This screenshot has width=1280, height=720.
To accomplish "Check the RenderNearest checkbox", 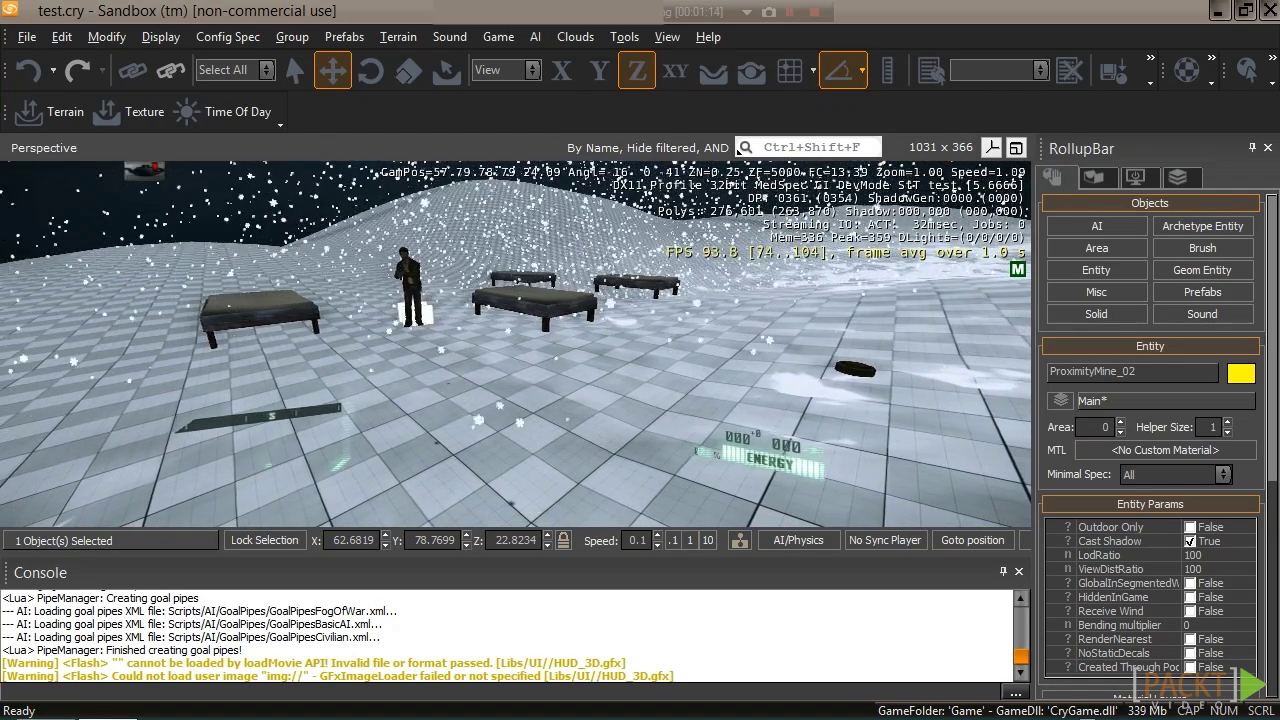I will tap(1190, 639).
